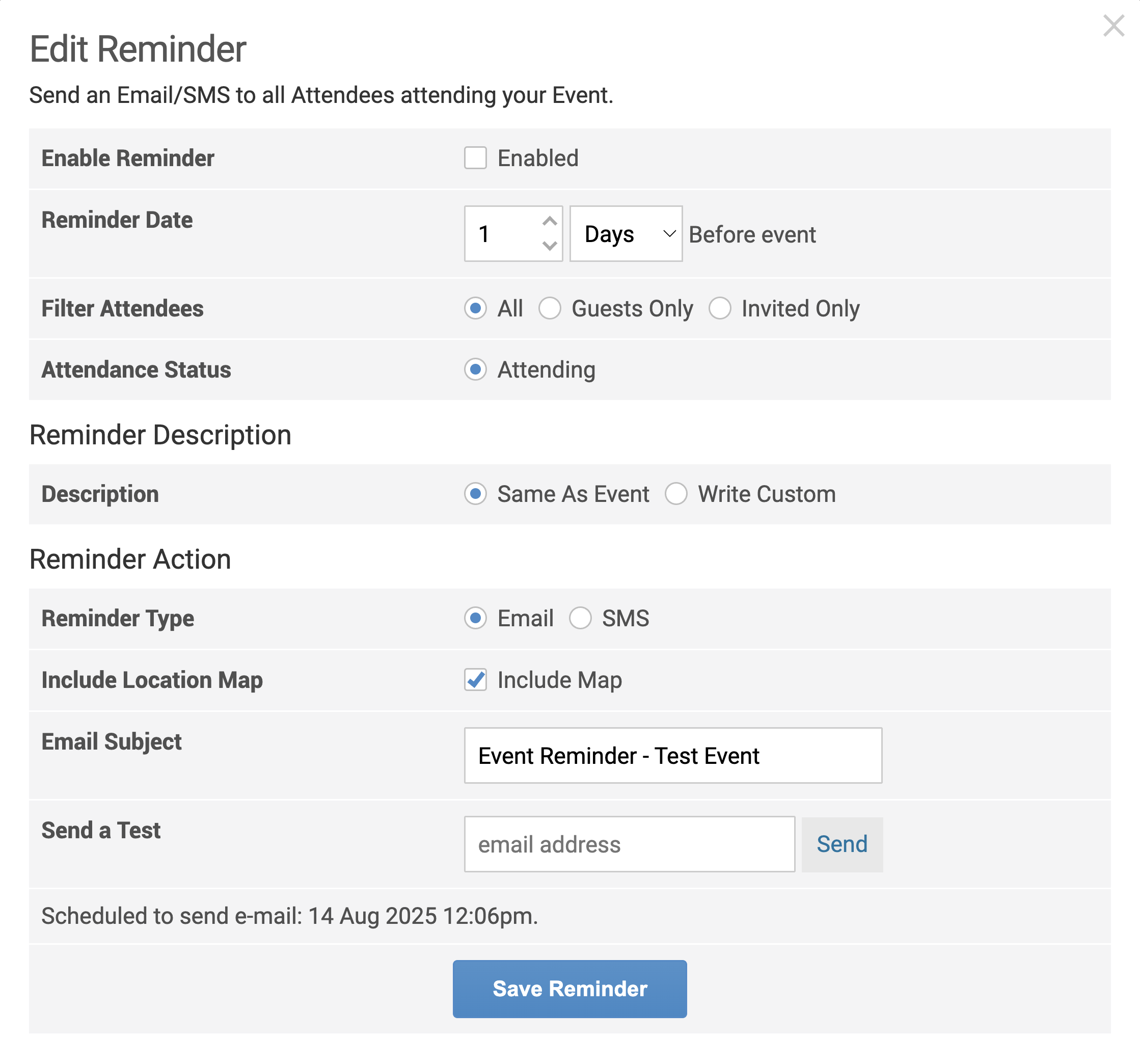This screenshot has width=1140, height=1064.
Task: Select Email as the reminder type
Action: (475, 618)
